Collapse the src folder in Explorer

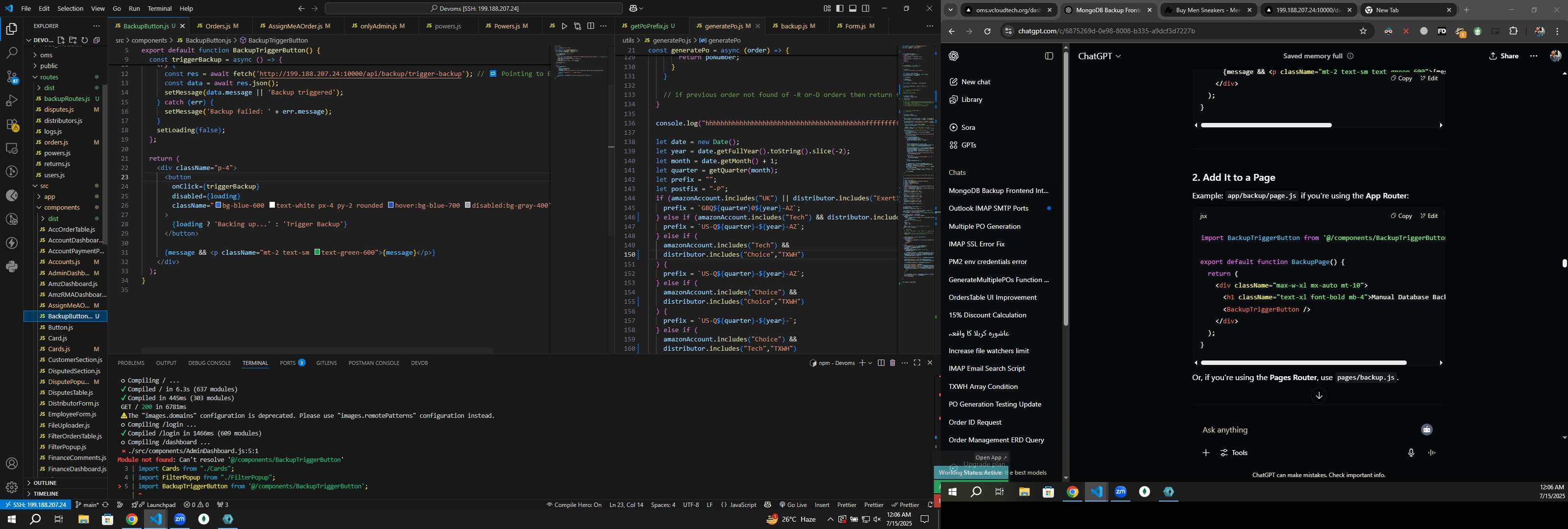click(x=35, y=186)
